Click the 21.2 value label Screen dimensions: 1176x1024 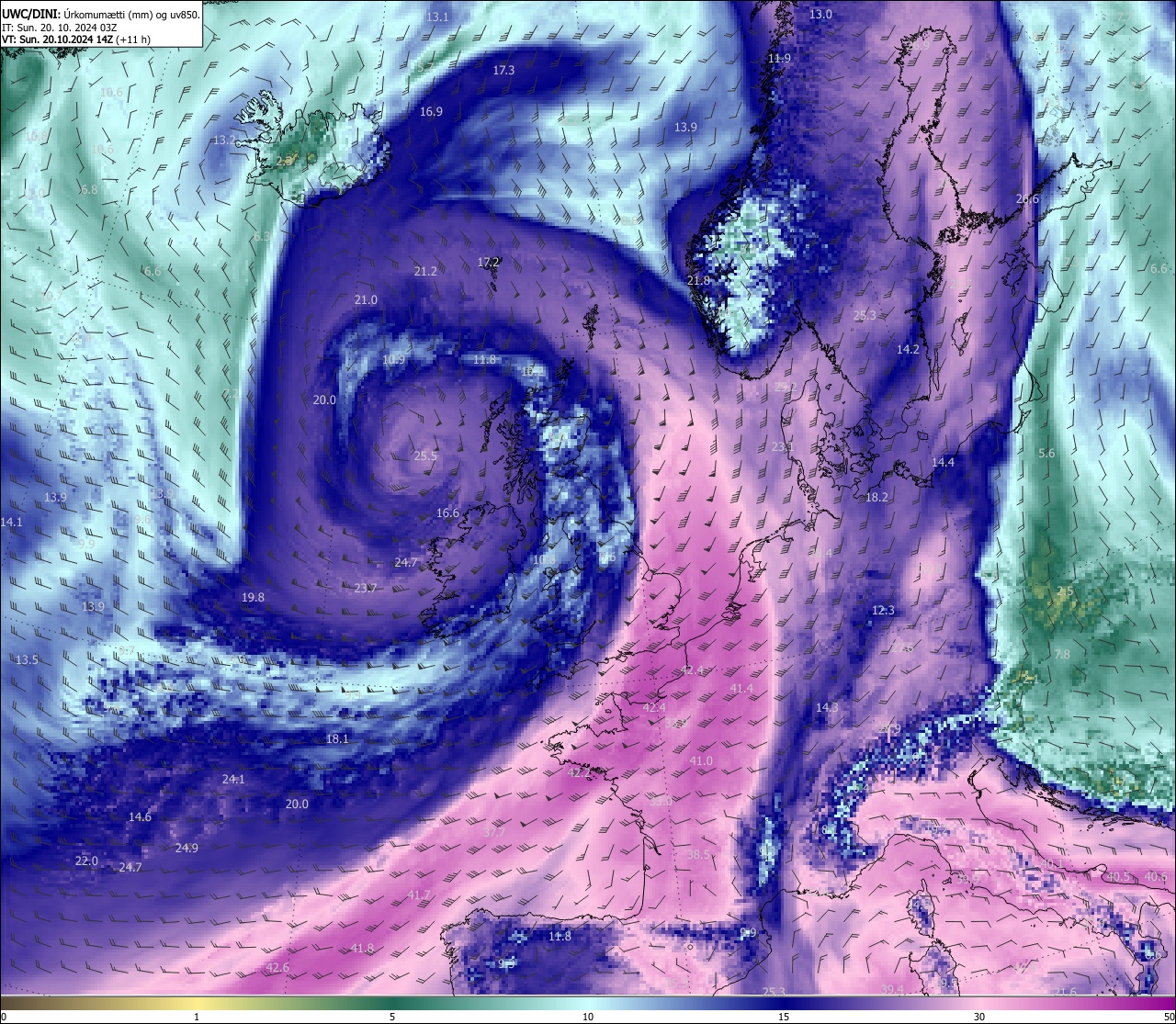pyautogui.click(x=425, y=271)
